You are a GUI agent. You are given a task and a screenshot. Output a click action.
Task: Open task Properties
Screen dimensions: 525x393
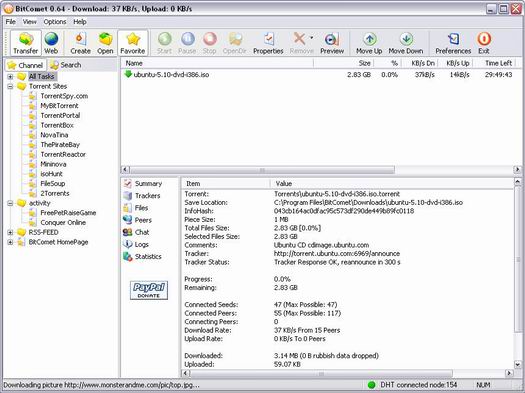click(x=268, y=43)
